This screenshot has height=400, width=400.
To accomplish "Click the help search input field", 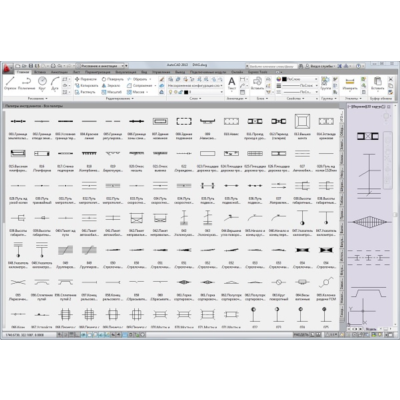I will pos(271,66).
